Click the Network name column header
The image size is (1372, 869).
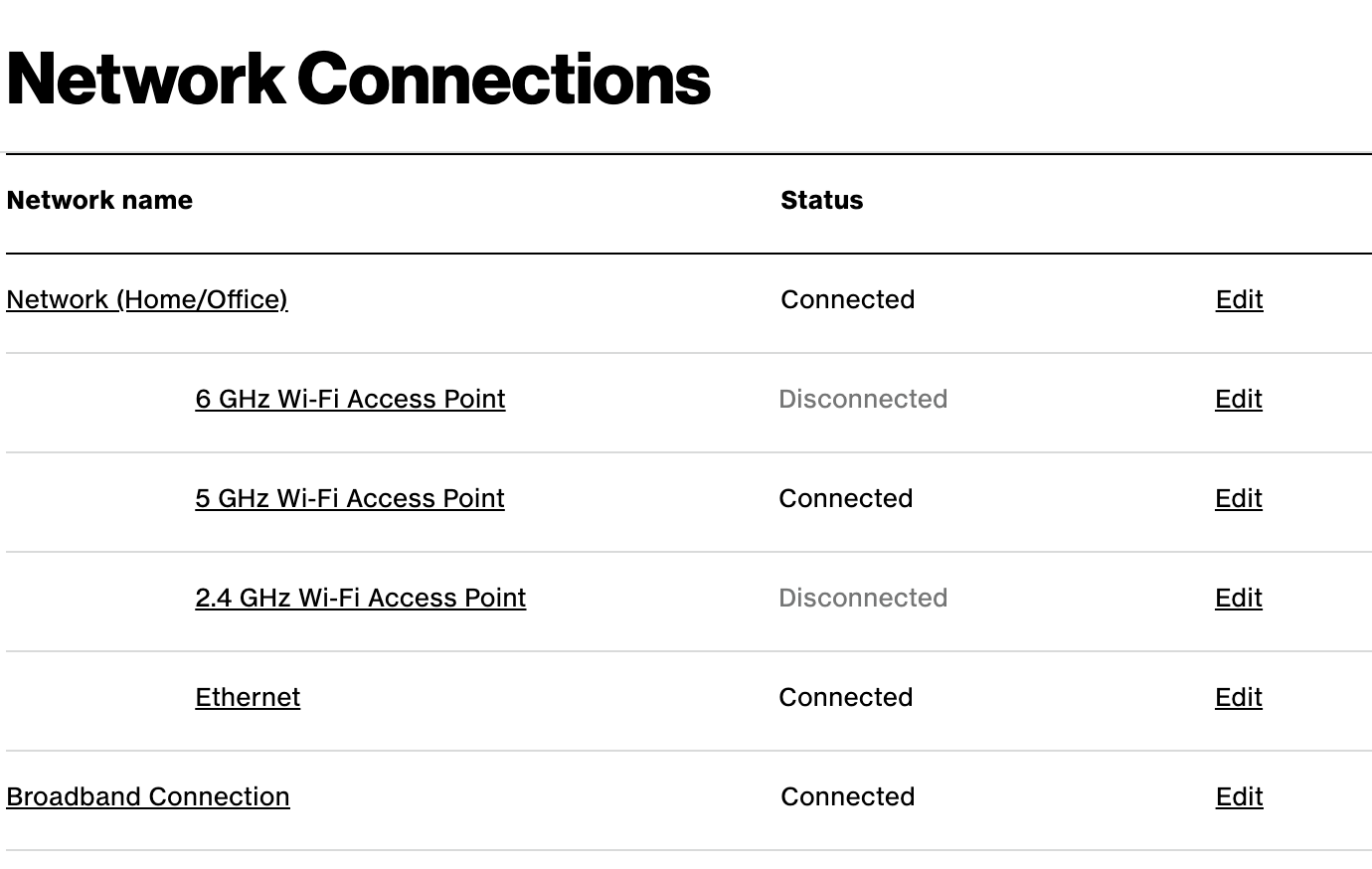(x=99, y=200)
